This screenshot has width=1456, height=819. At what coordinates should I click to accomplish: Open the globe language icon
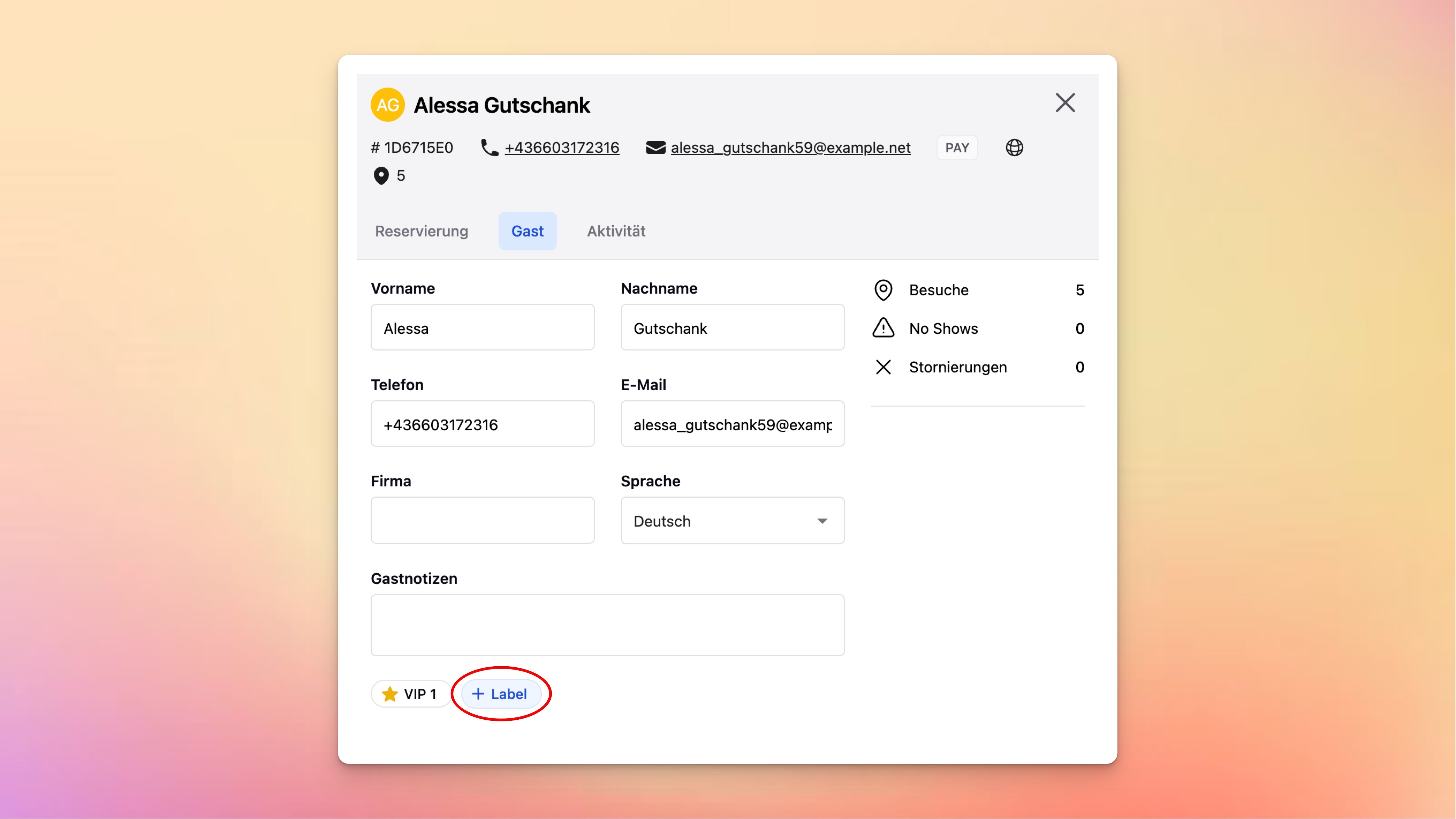1014,148
